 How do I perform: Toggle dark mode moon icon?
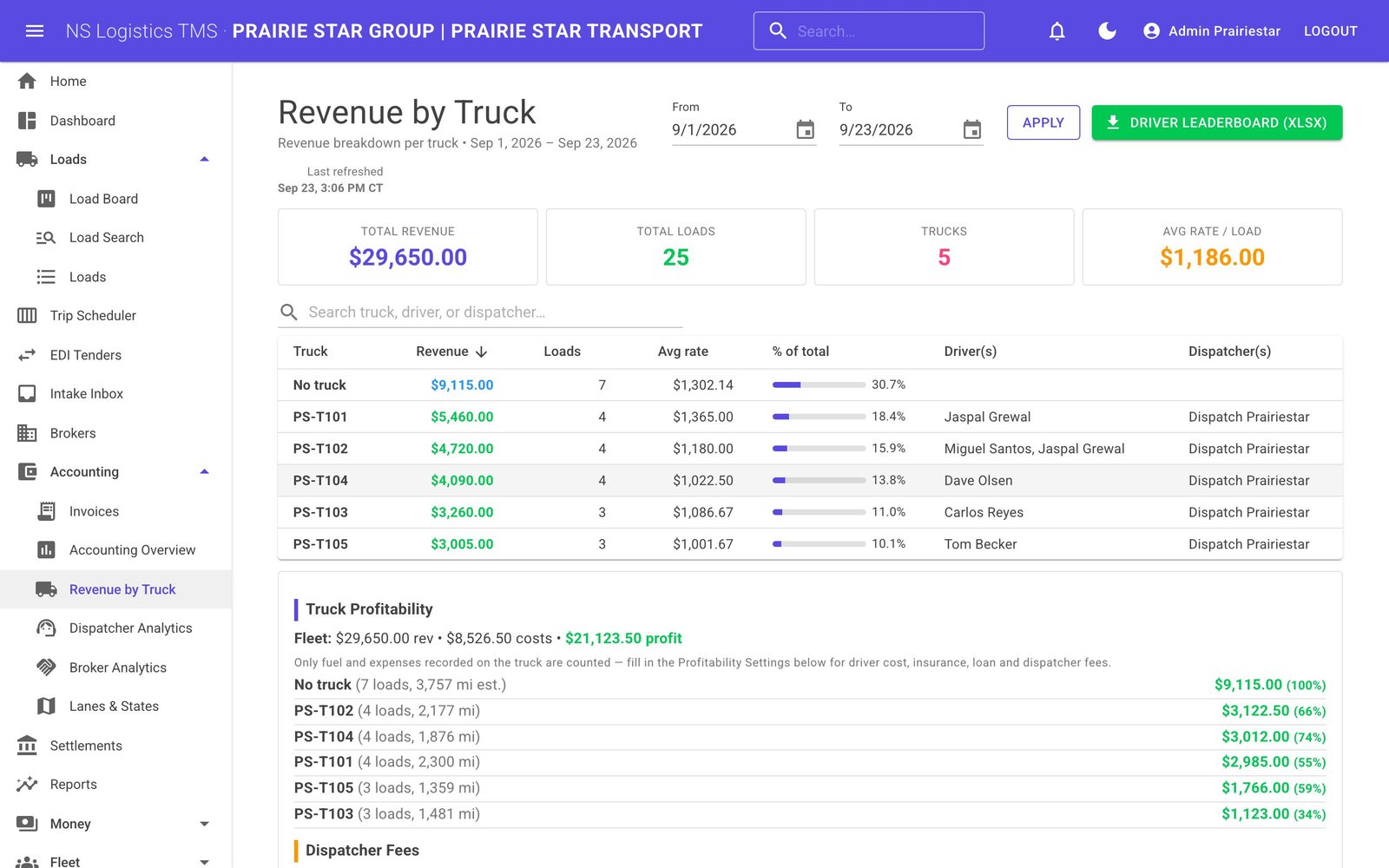(x=1107, y=31)
